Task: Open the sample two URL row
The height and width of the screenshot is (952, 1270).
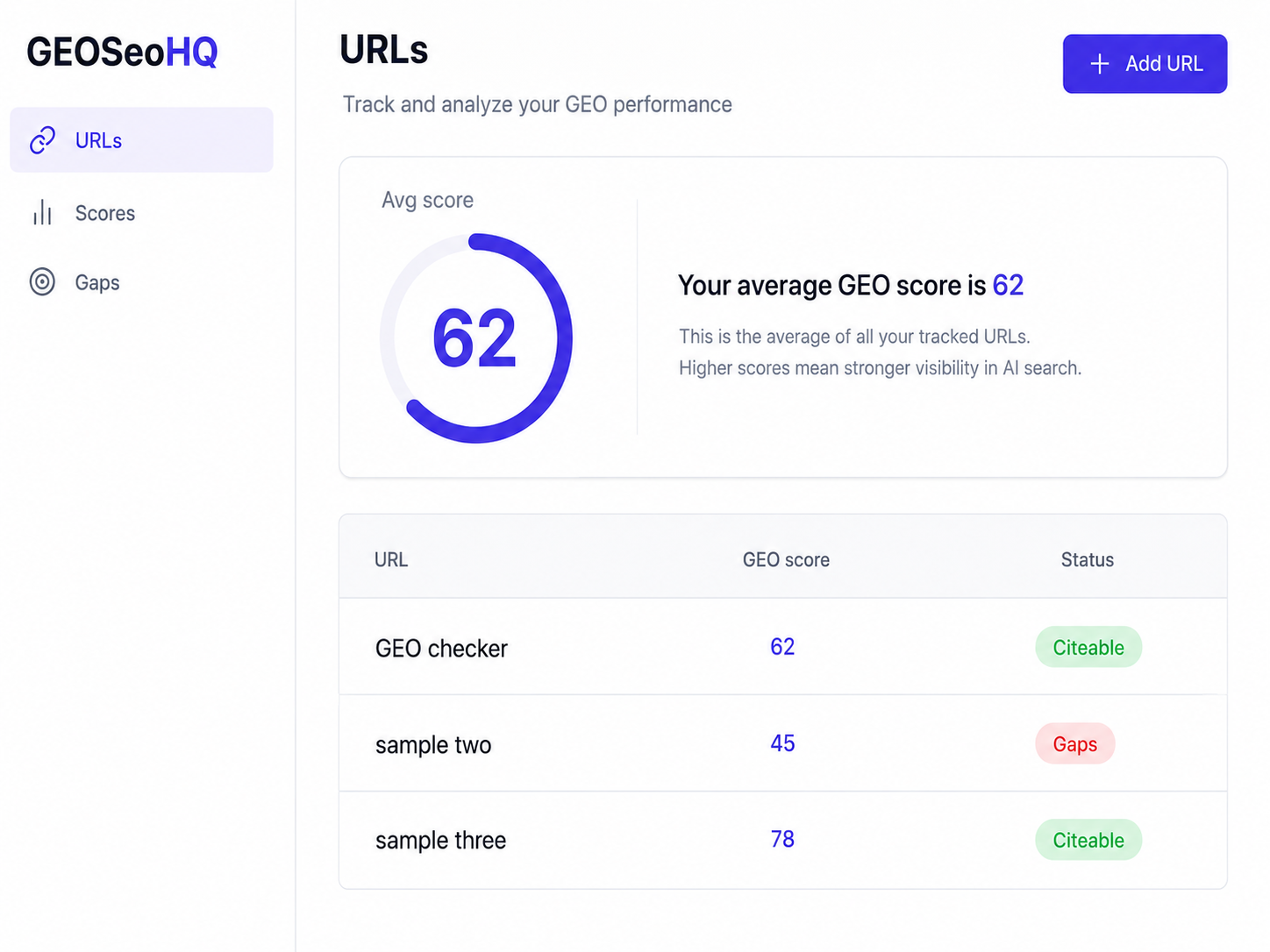Action: (x=782, y=743)
